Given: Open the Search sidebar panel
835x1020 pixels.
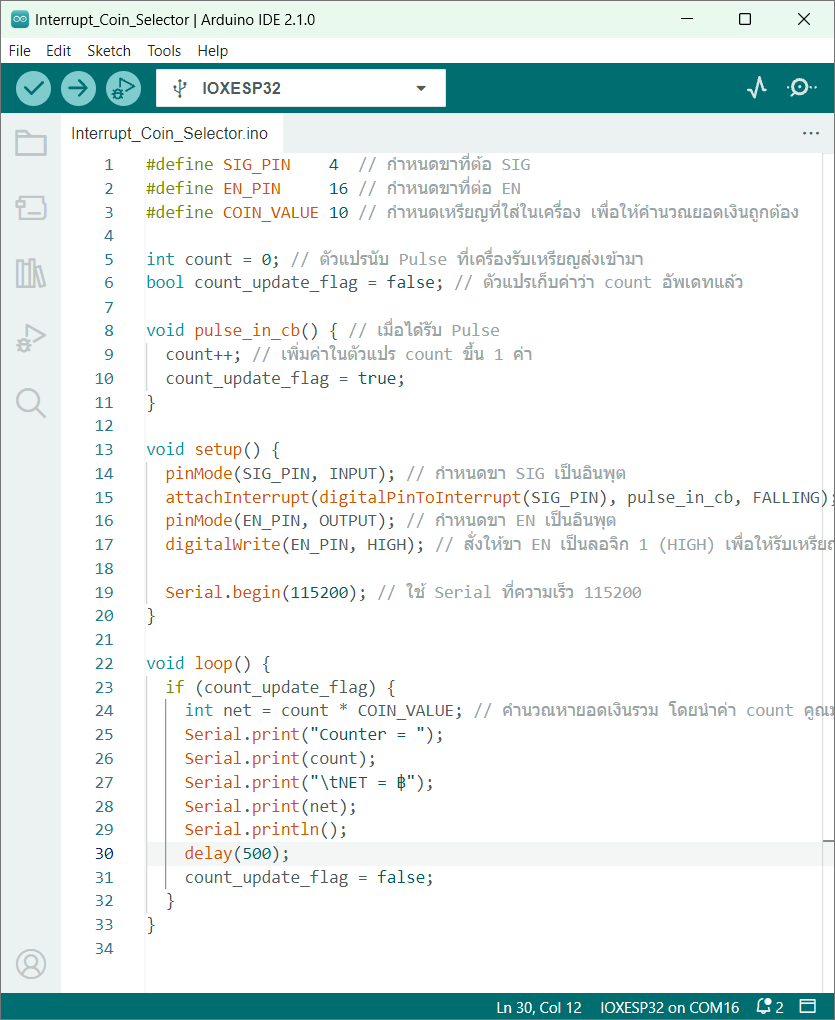Looking at the screenshot, I should point(31,403).
